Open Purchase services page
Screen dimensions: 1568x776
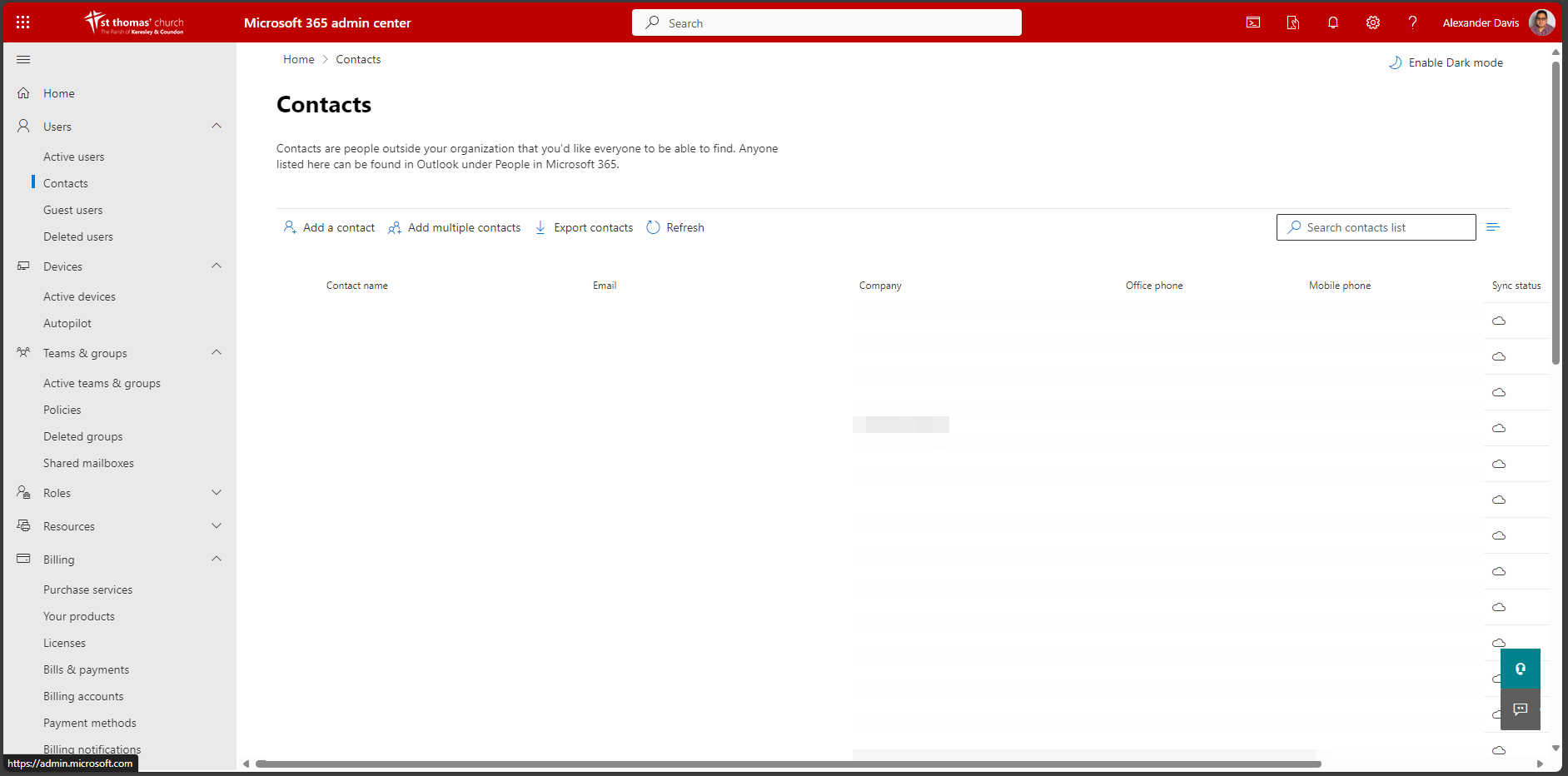[x=88, y=589]
